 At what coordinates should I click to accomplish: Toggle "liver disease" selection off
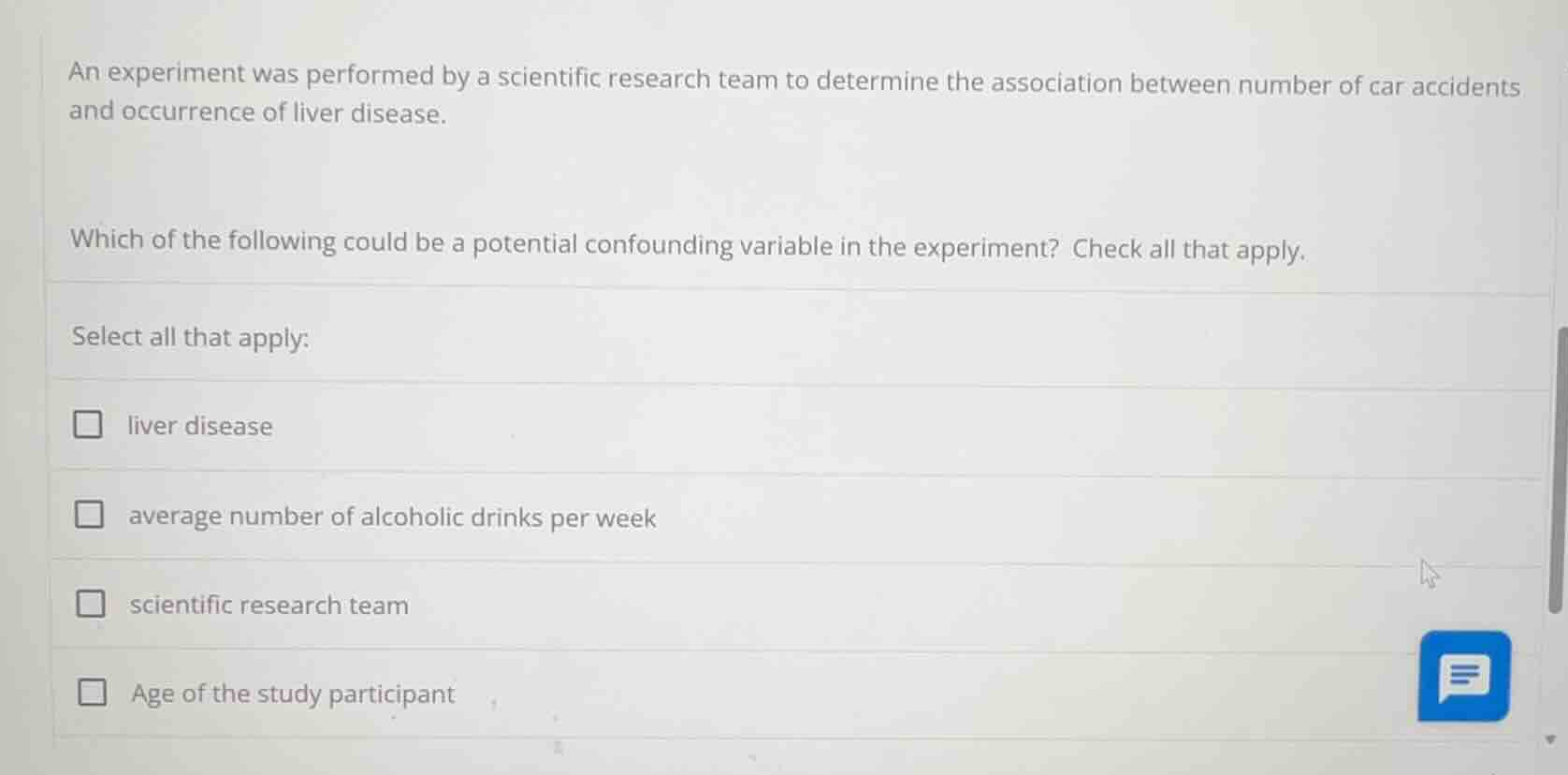89,424
